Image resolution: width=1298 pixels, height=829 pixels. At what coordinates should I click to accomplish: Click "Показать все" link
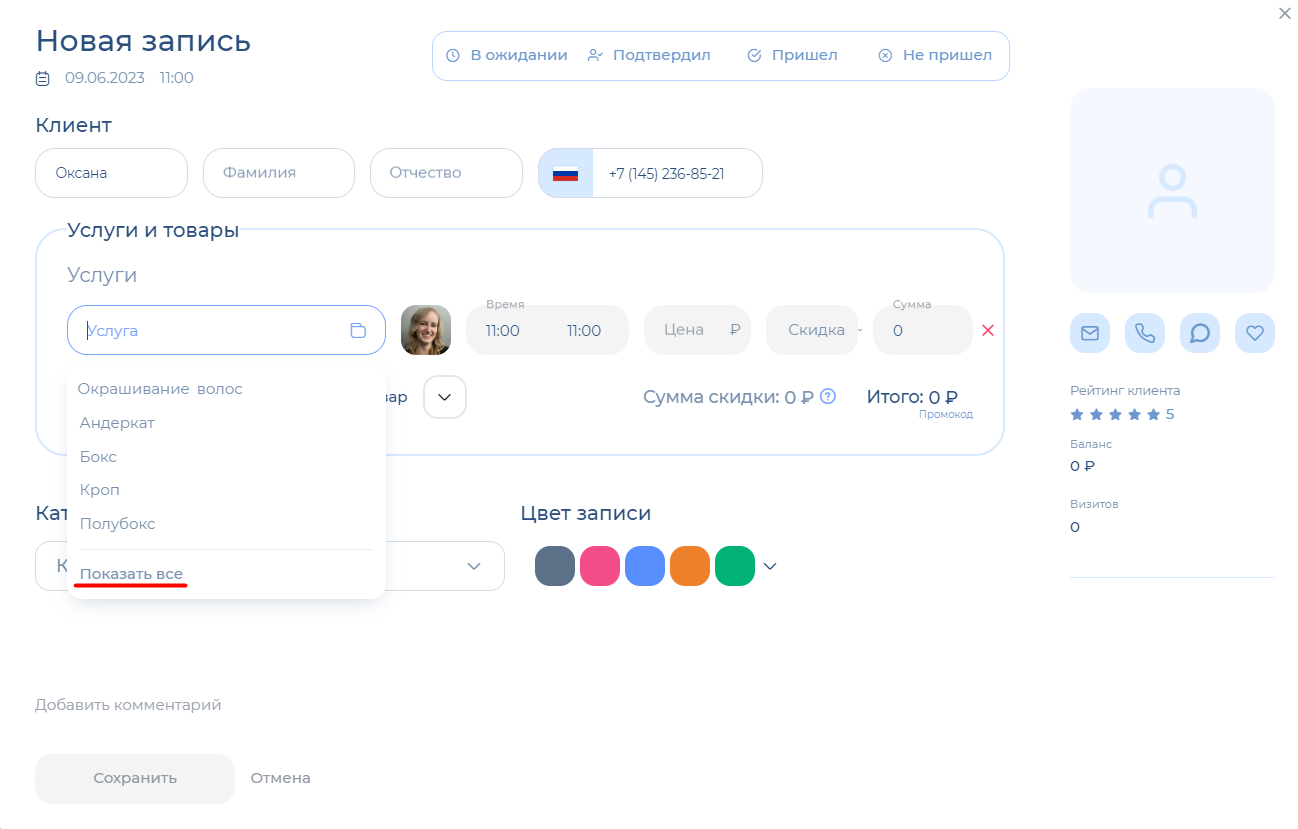click(x=131, y=574)
